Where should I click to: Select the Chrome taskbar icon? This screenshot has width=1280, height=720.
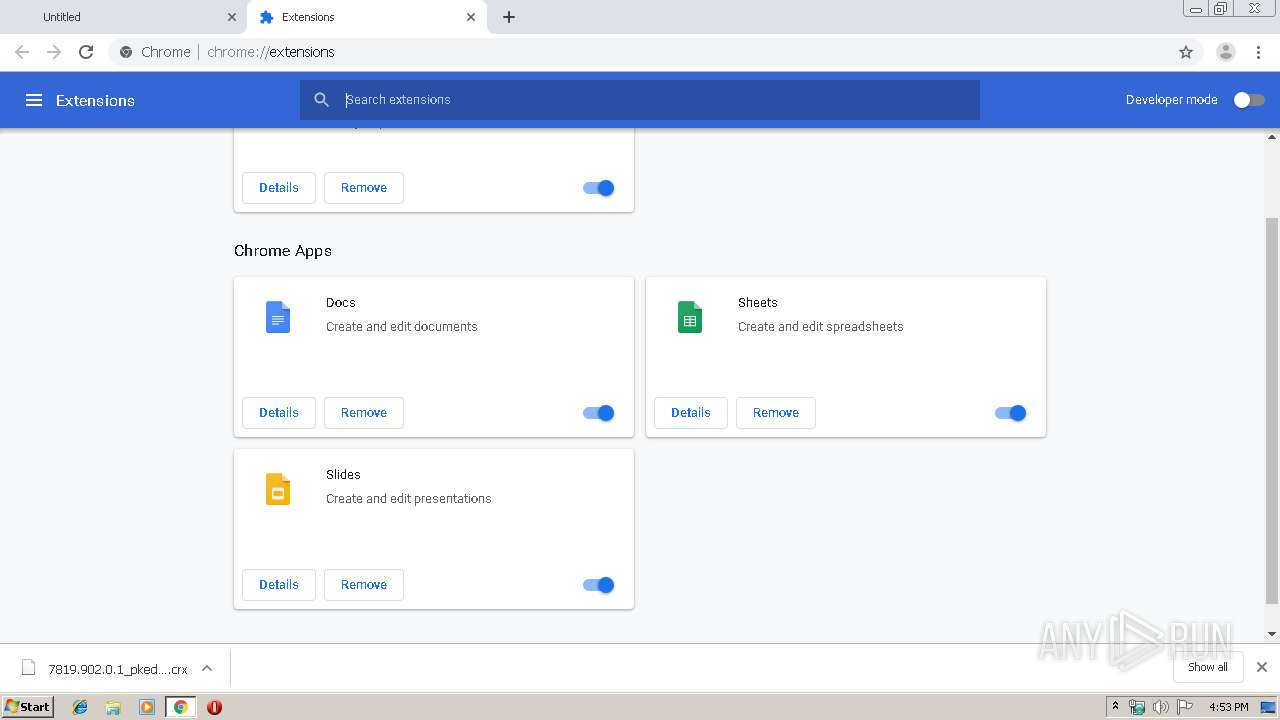click(x=180, y=707)
